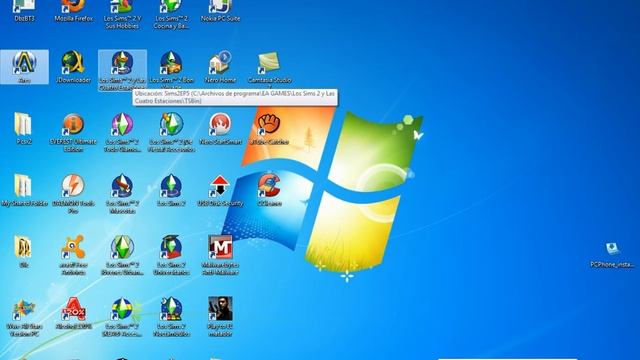Open the Alcohol 120% shortcut
This screenshot has width=640, height=360.
pyautogui.click(x=73, y=313)
